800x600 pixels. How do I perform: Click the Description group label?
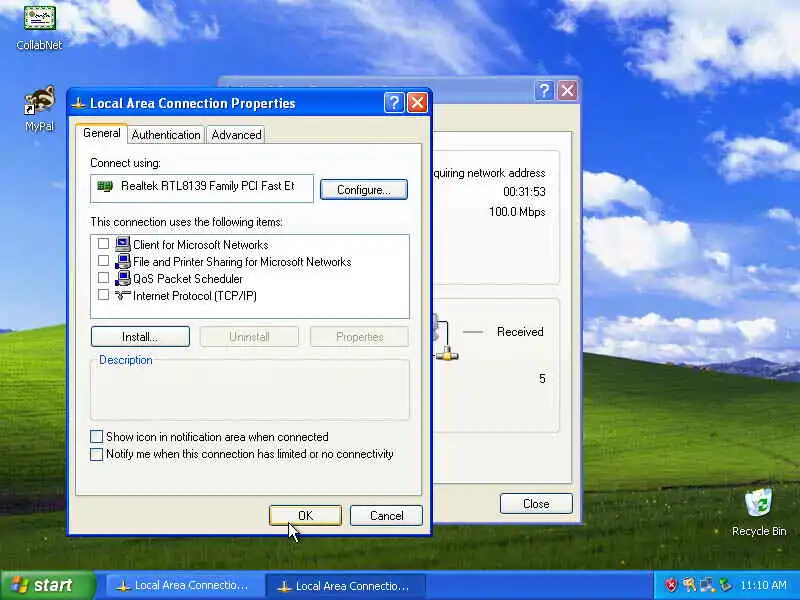(126, 360)
